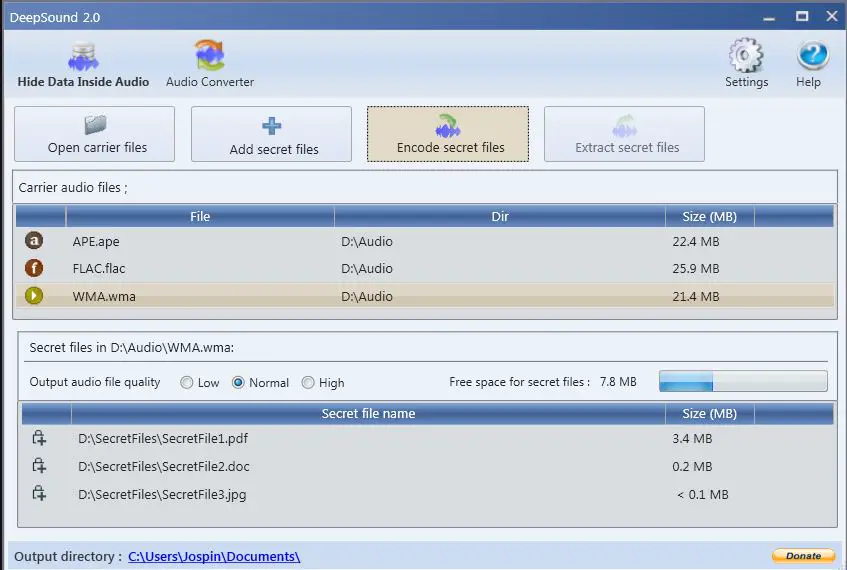Click the D:\Audio directory of FLAC.flac
Image resolution: width=847 pixels, height=570 pixels.
[x=367, y=269]
